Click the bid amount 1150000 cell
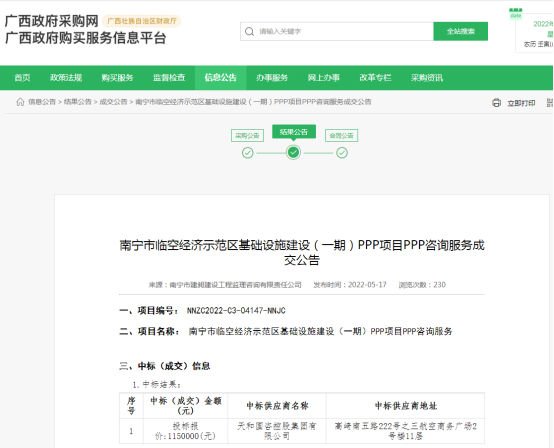The height and width of the screenshot is (448, 554). tap(185, 431)
